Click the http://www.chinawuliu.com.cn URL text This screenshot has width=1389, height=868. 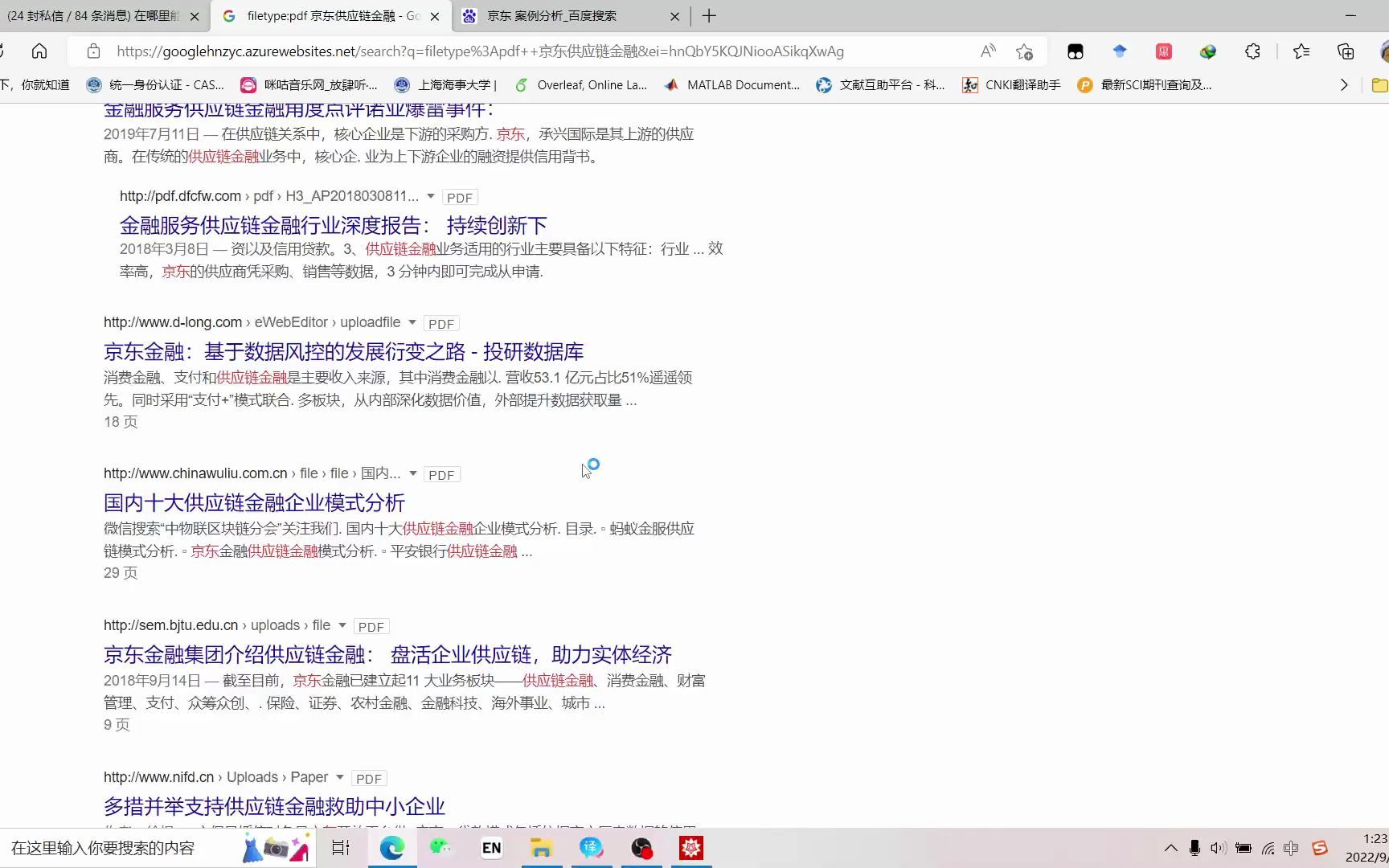[x=195, y=473]
